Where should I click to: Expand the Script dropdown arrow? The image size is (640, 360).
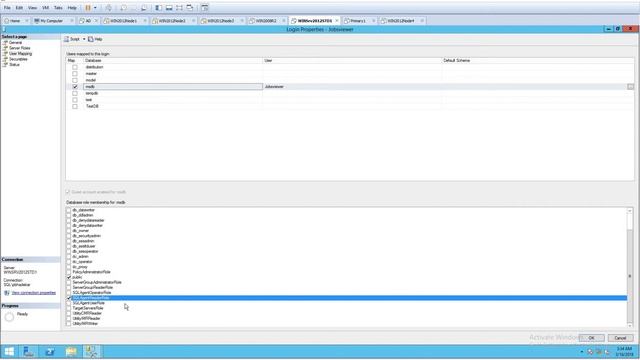[84, 39]
